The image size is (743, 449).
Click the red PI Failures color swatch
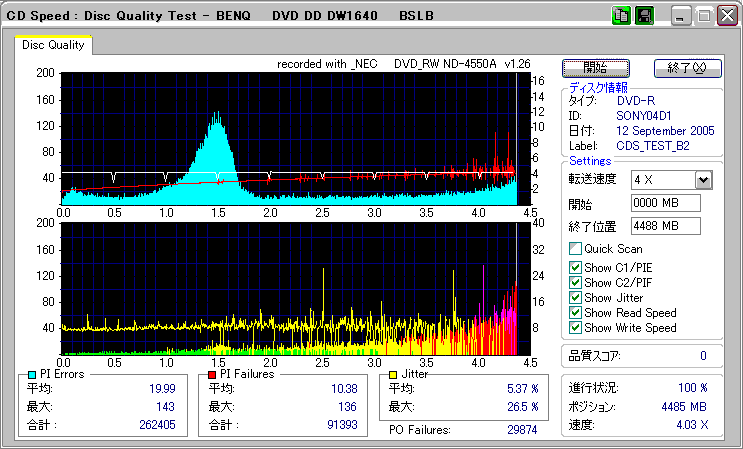pos(212,374)
